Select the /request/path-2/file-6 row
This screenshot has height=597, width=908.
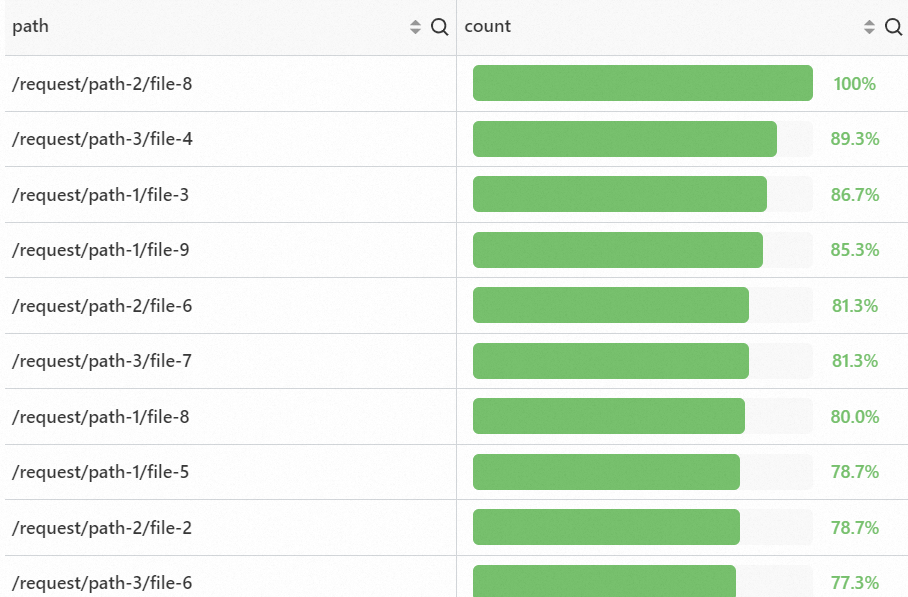(102, 306)
